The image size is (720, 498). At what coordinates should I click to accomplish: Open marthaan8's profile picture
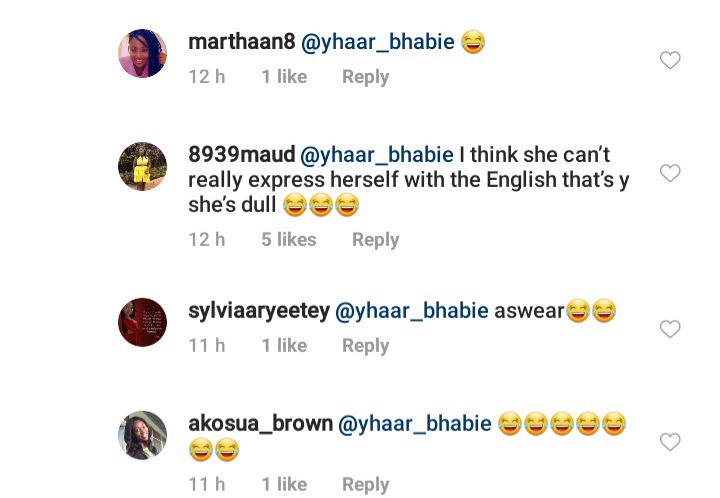[142, 53]
